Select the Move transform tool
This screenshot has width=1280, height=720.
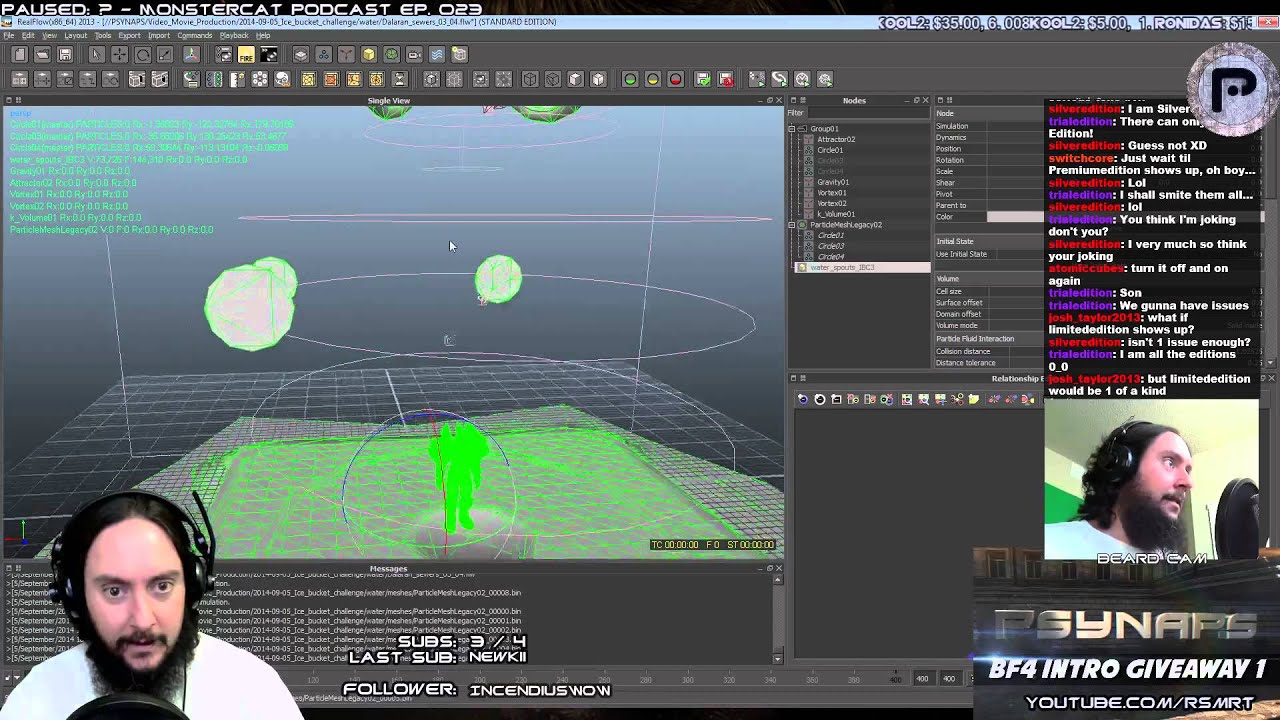click(119, 55)
